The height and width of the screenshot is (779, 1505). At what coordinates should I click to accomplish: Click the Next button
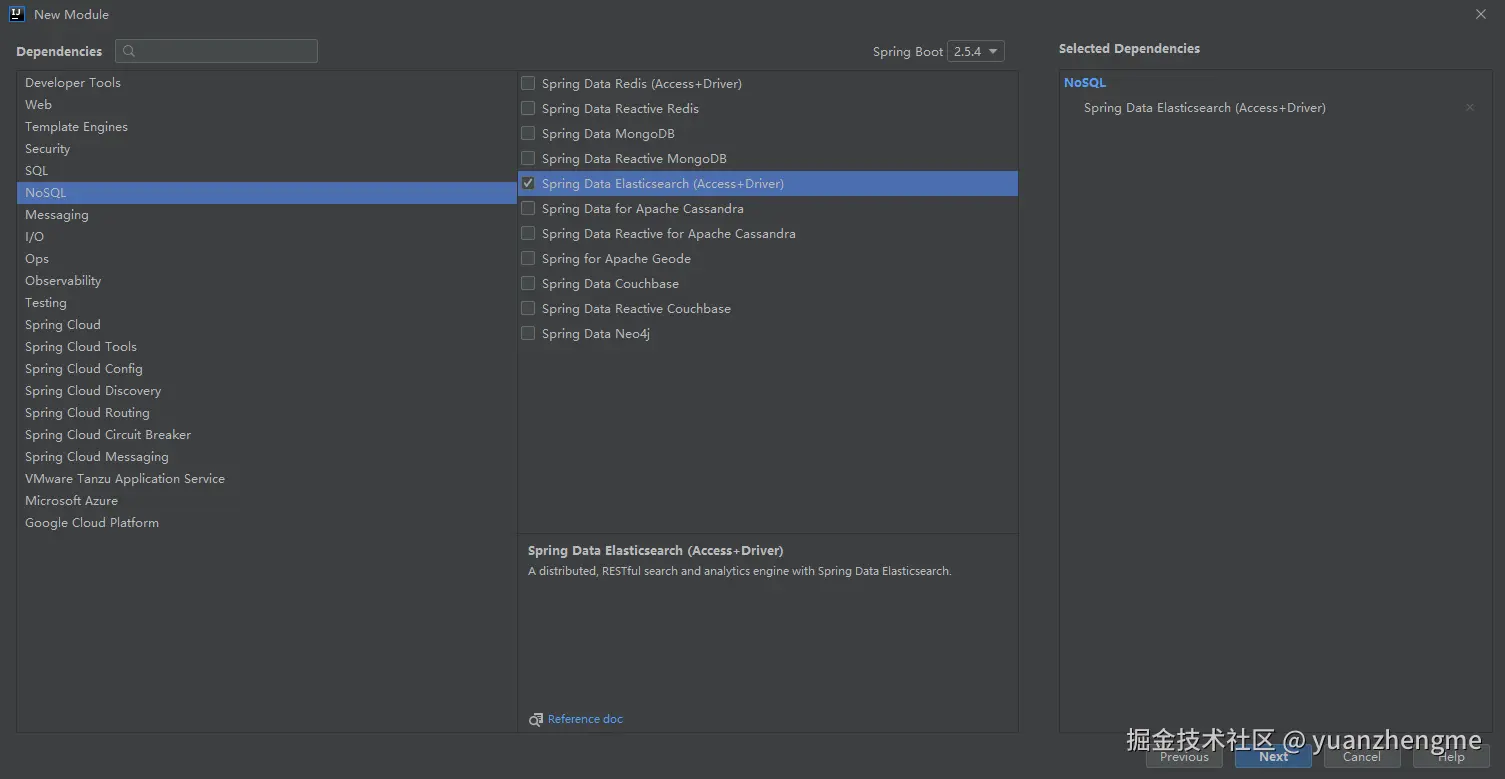pyautogui.click(x=1273, y=757)
